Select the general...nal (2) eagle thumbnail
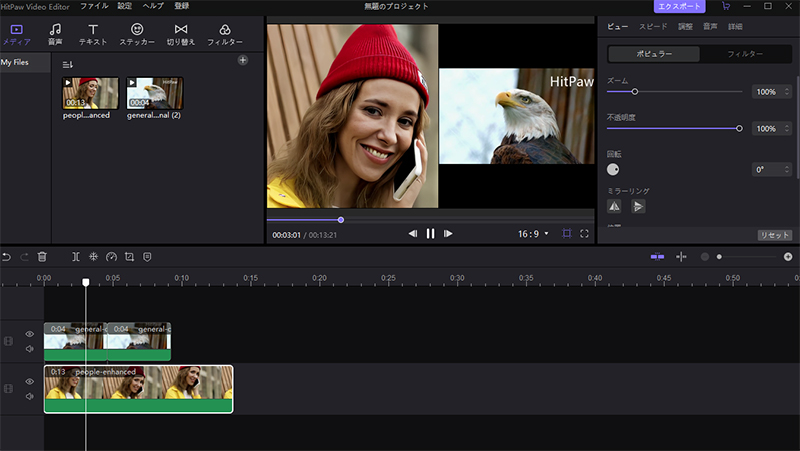The image size is (800, 451). [x=155, y=93]
